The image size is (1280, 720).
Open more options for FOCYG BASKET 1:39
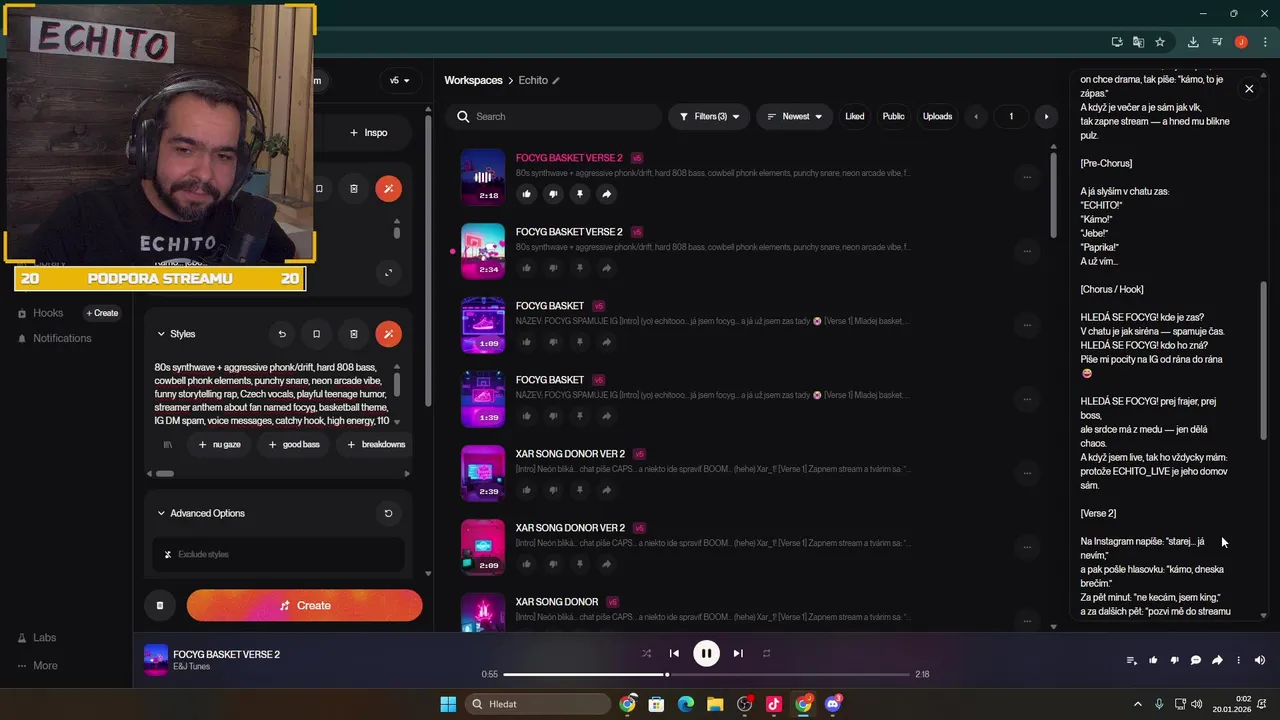point(1026,399)
